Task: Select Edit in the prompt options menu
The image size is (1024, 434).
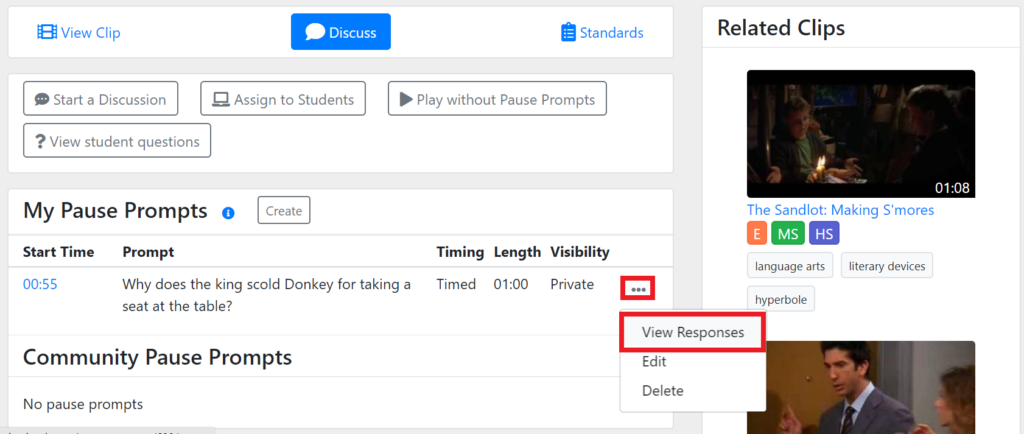Action: pyautogui.click(x=654, y=362)
